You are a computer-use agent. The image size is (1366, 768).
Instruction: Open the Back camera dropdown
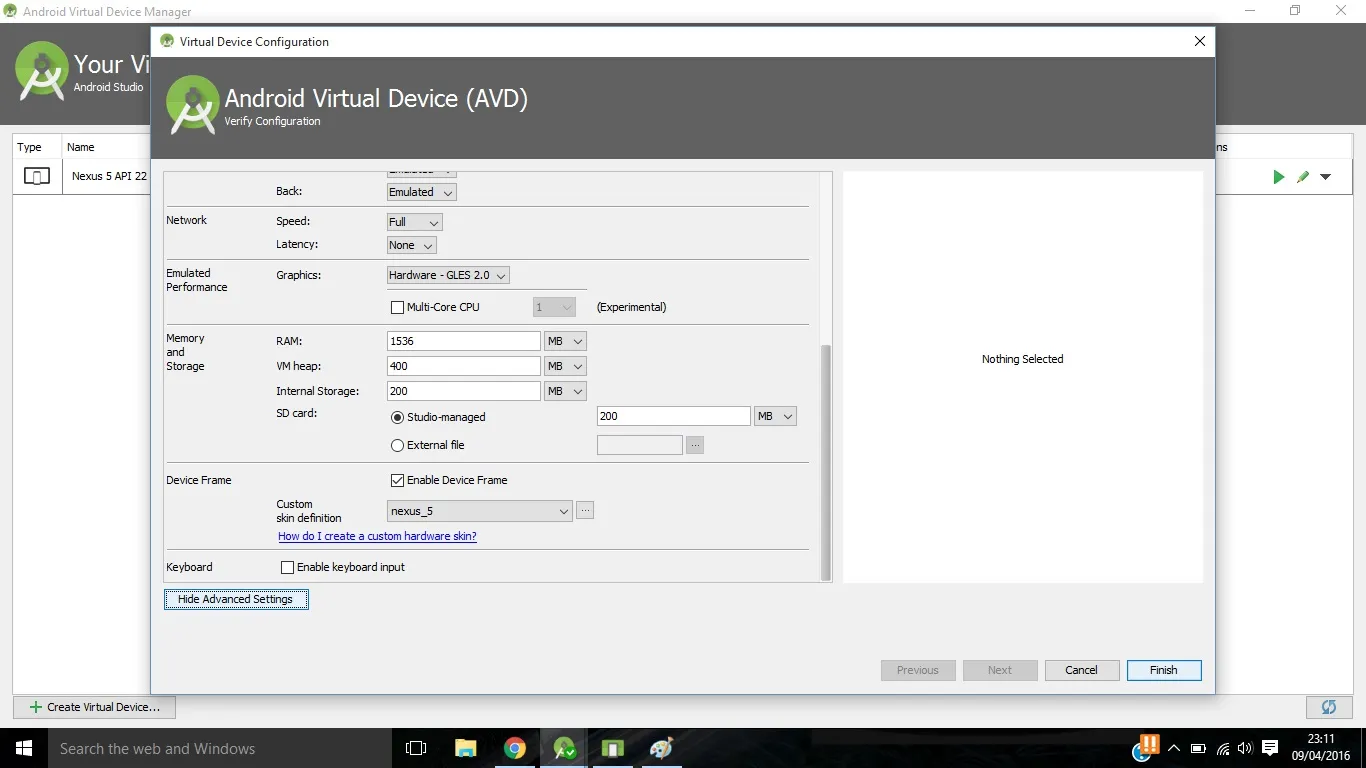(x=421, y=192)
